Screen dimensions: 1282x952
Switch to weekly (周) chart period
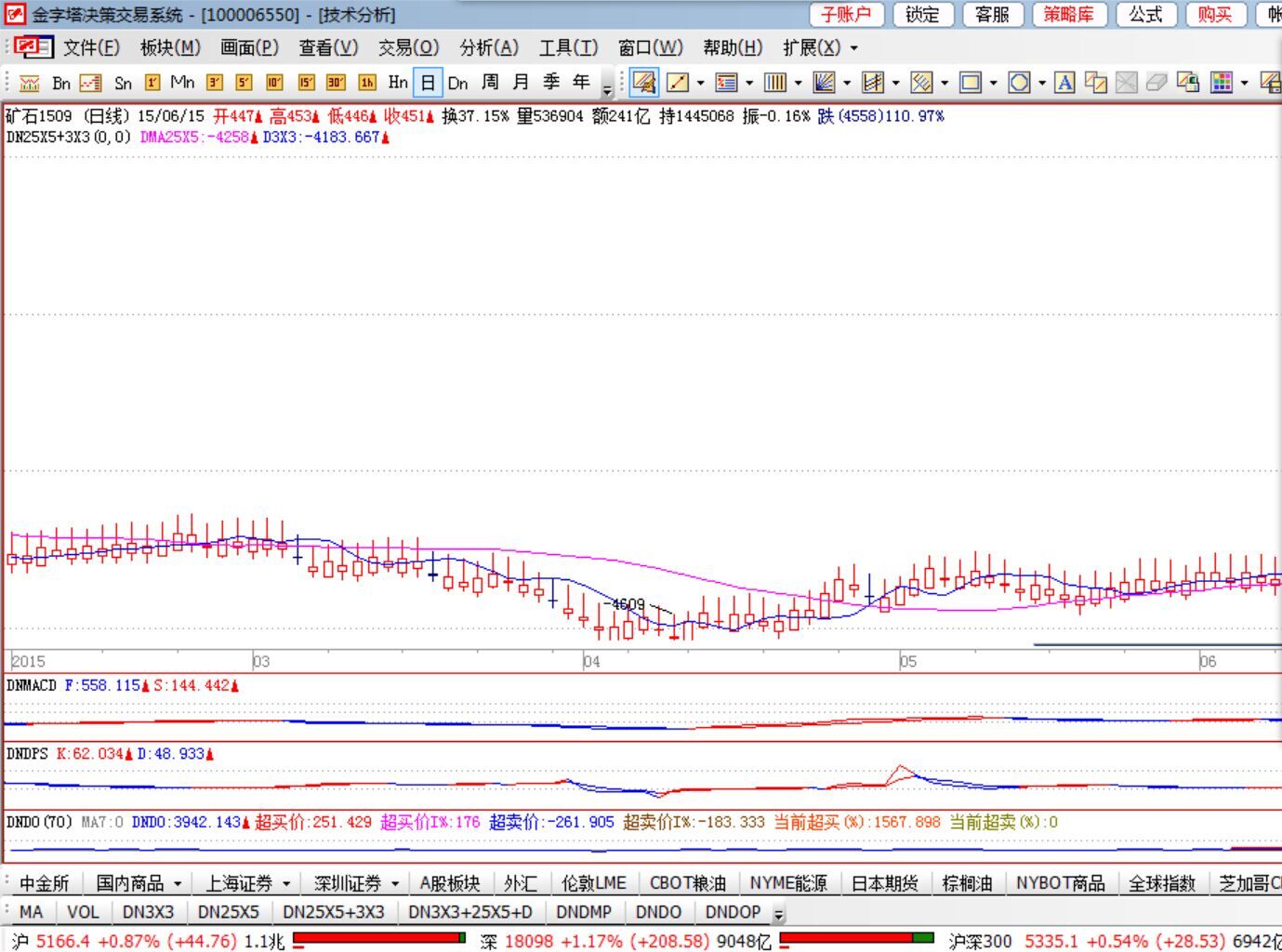[490, 83]
